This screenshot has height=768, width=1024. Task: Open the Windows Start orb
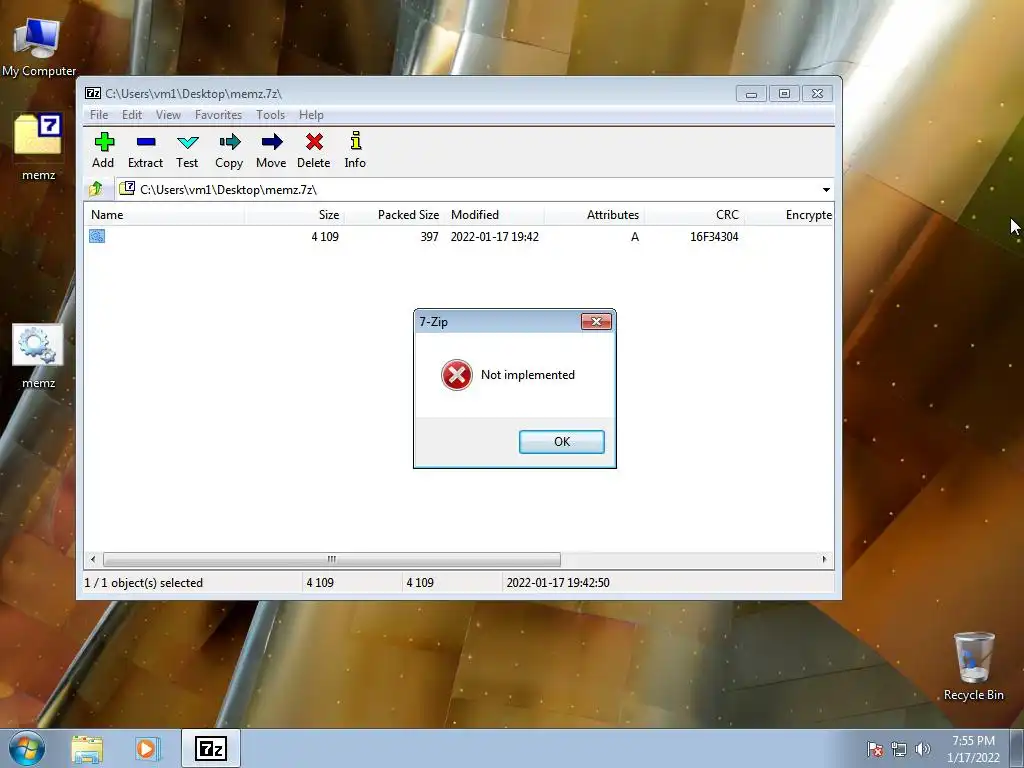point(27,748)
